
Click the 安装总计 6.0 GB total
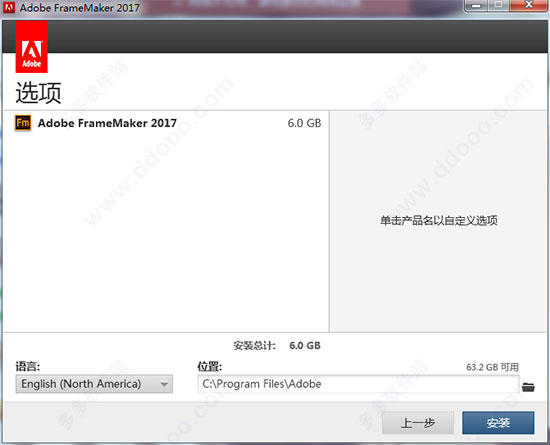(x=277, y=346)
